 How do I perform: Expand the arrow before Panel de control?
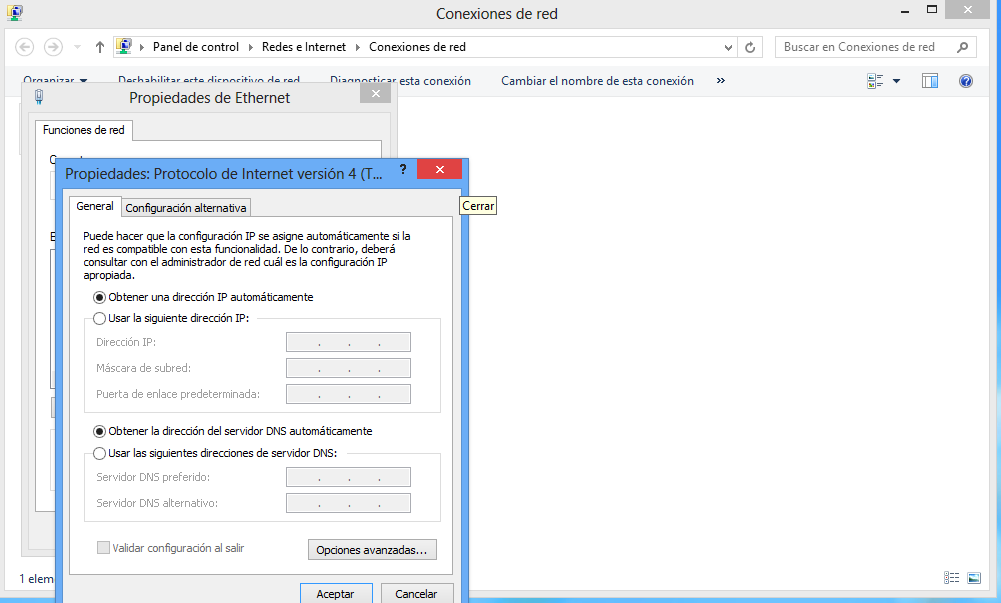coord(142,47)
